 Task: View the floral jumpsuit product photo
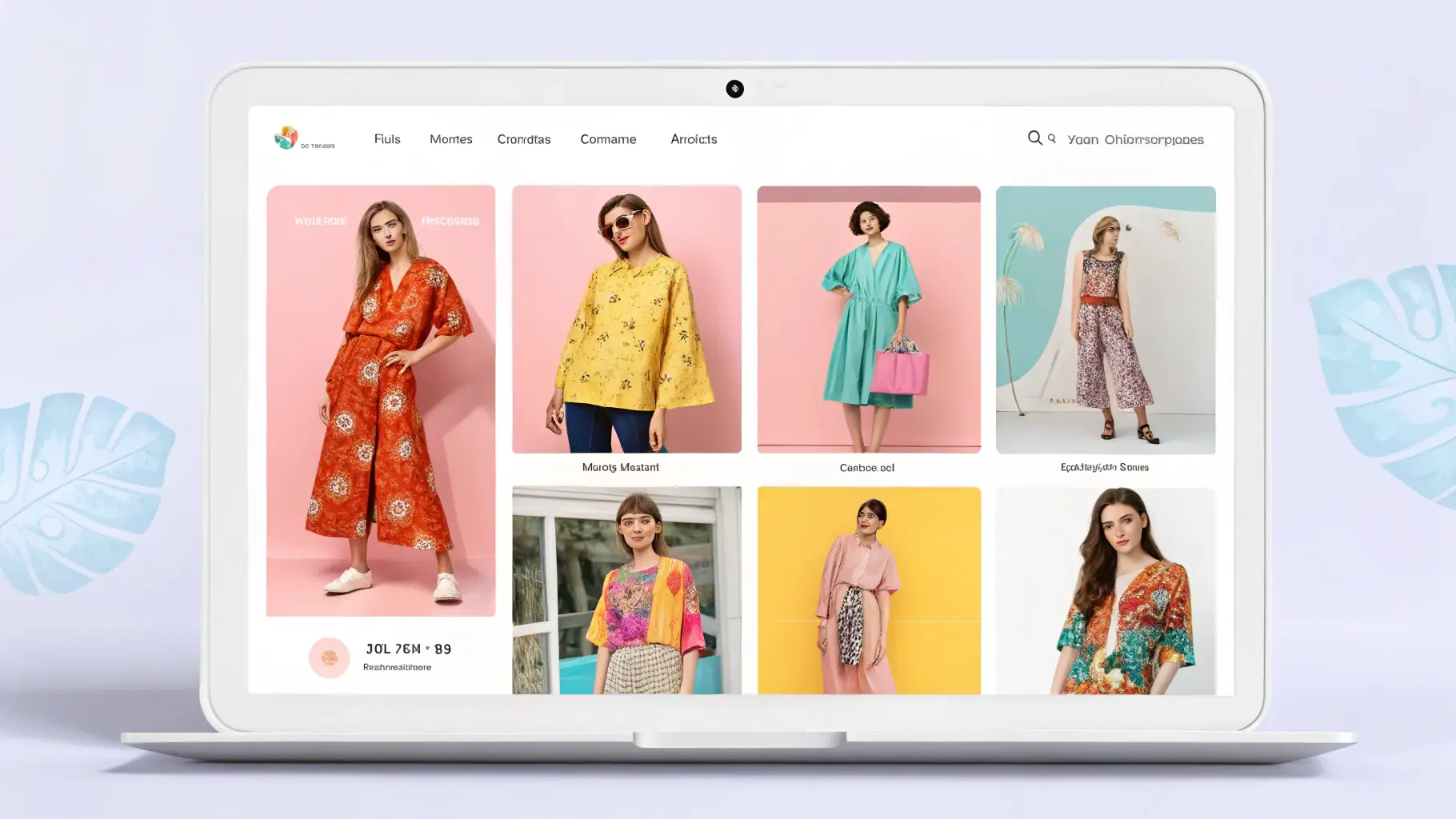pyautogui.click(x=1106, y=319)
